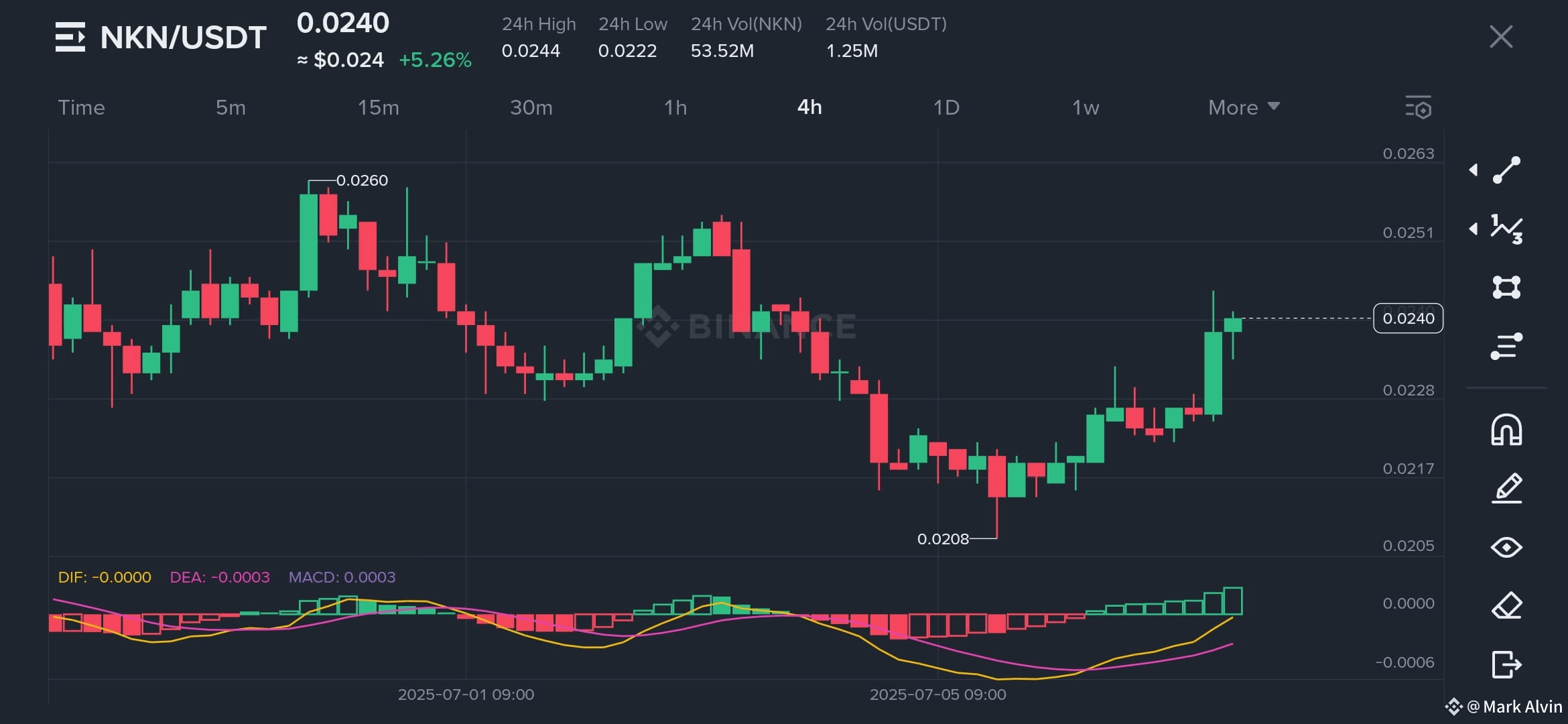The height and width of the screenshot is (724, 1568).
Task: Expand the More timeframes dropdown
Action: pos(1243,107)
